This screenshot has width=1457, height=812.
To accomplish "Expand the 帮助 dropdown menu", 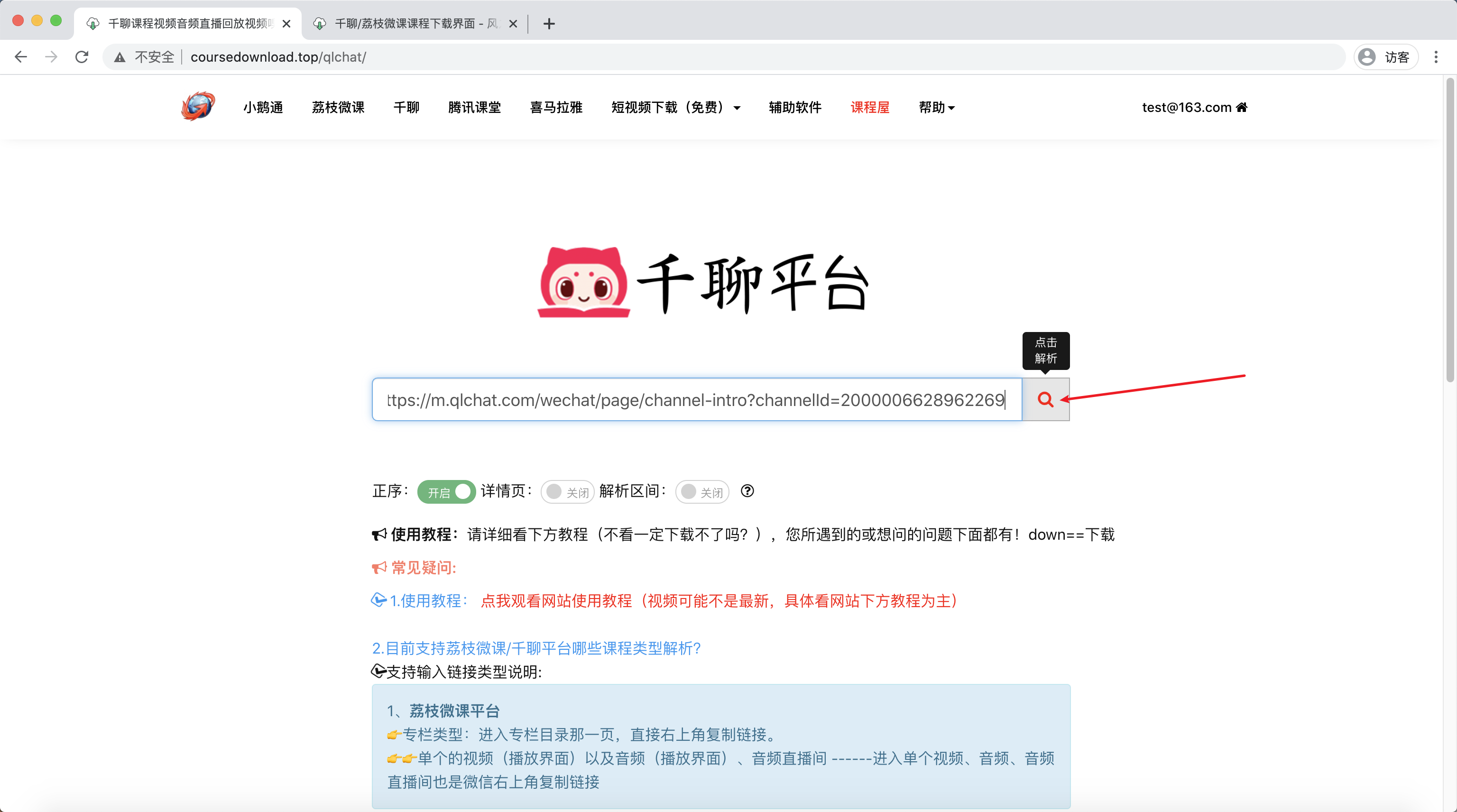I will [x=937, y=108].
